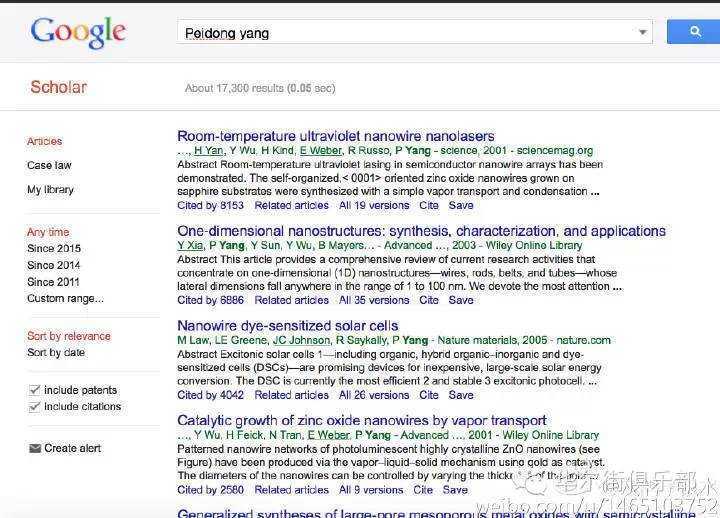Viewport: 720px width, 518px height.
Task: Open E Weber profile in the nanolasers result
Action: pos(321,150)
